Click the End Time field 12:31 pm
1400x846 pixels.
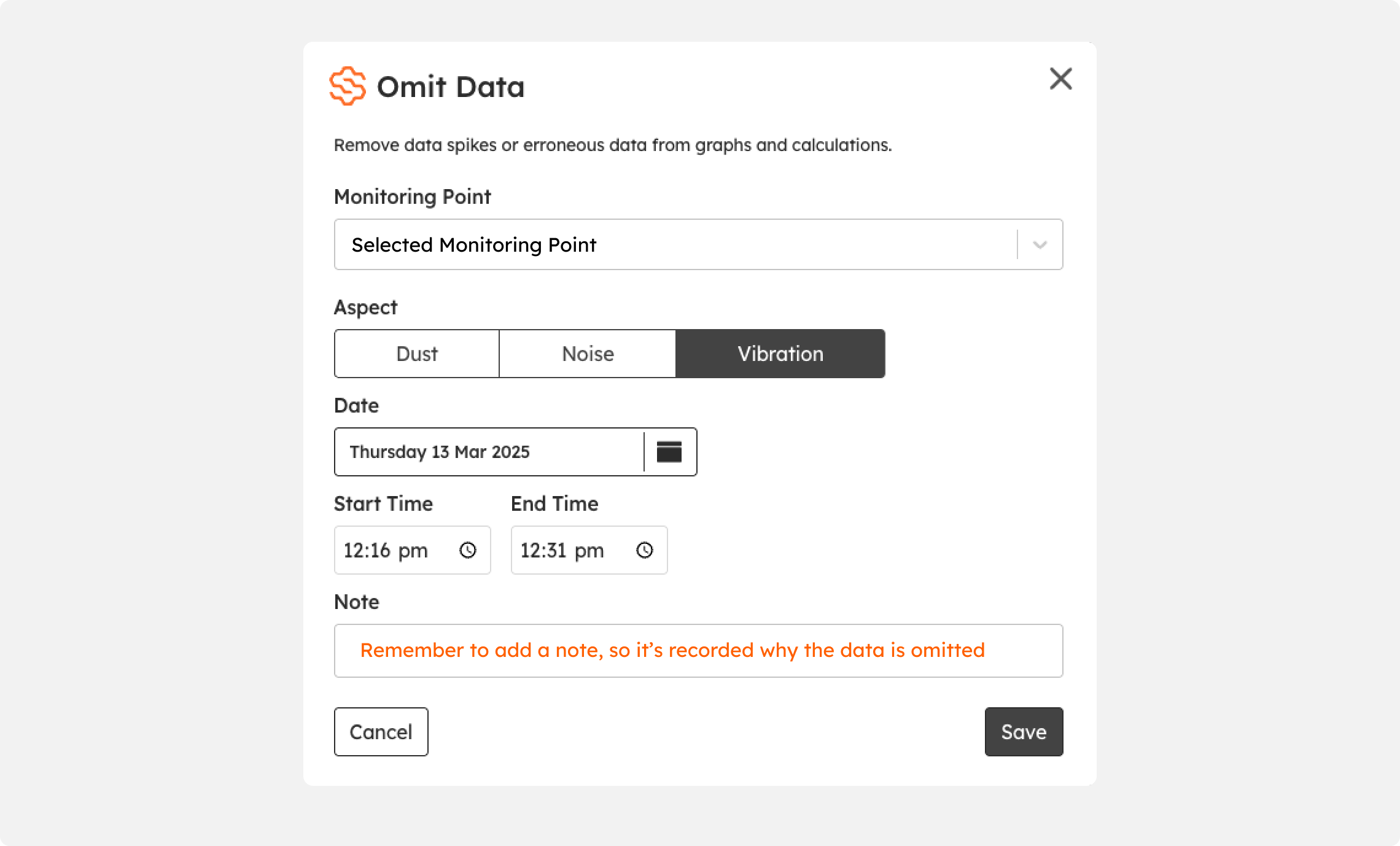click(589, 550)
